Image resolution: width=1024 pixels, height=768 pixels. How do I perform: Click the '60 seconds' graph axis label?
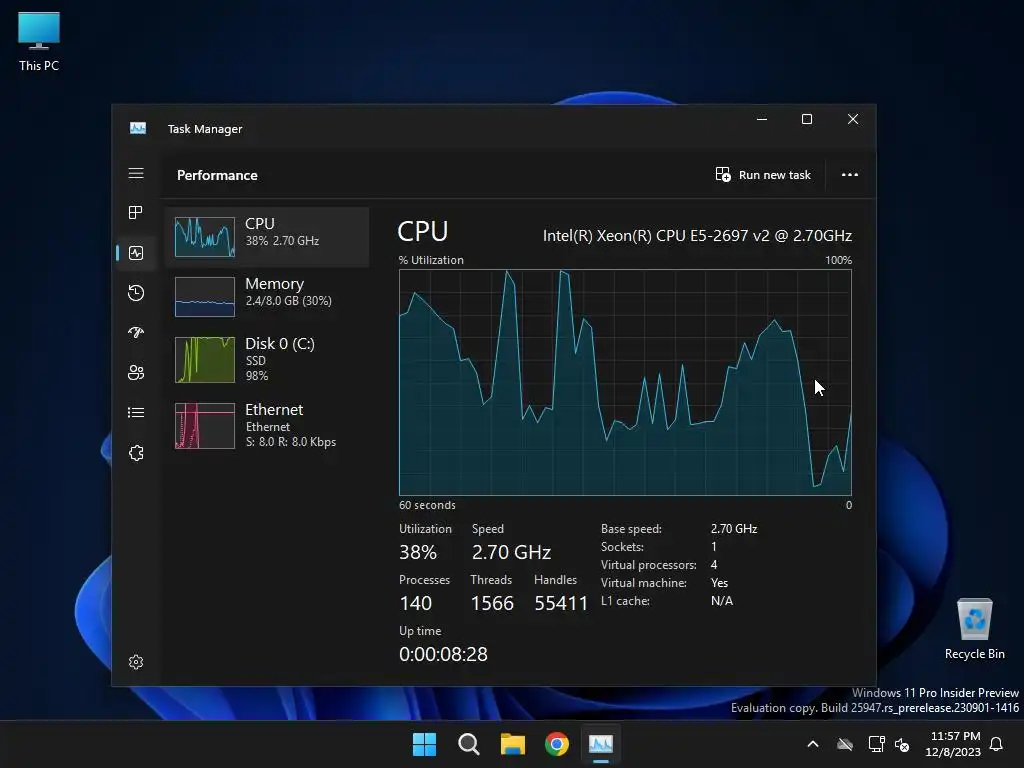(x=427, y=505)
